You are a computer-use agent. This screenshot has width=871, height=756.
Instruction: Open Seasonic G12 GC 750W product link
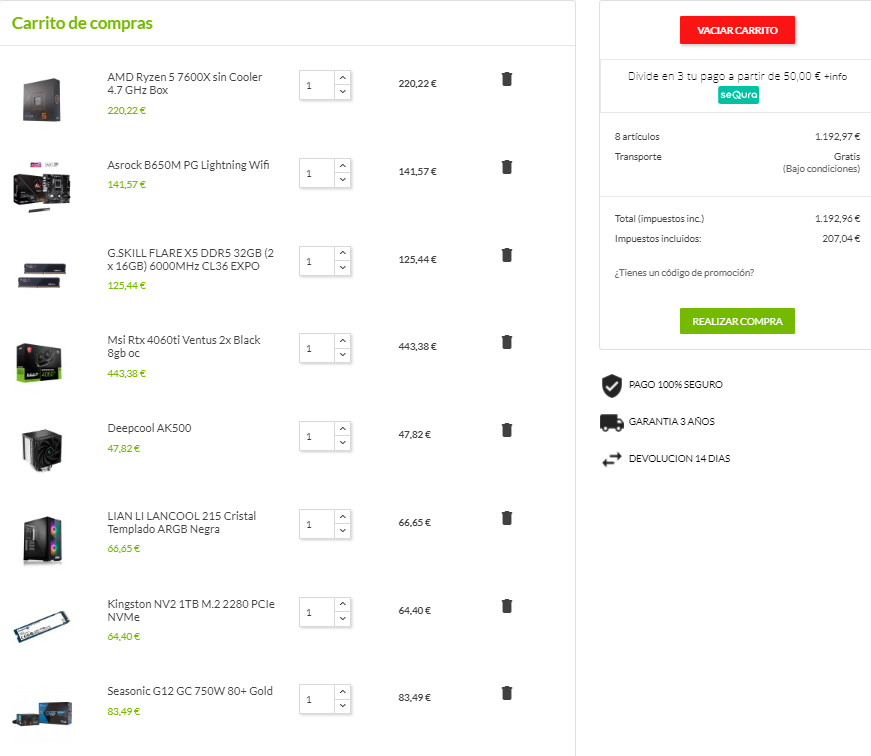[x=190, y=691]
